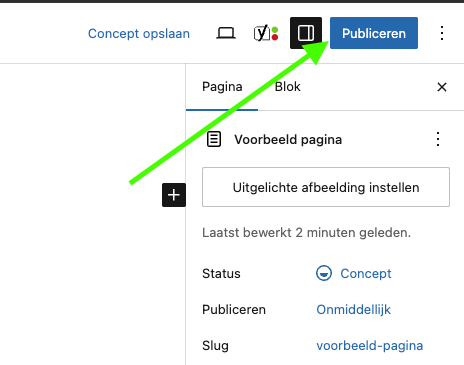Click the Voorbeeld pagina title

(x=288, y=139)
